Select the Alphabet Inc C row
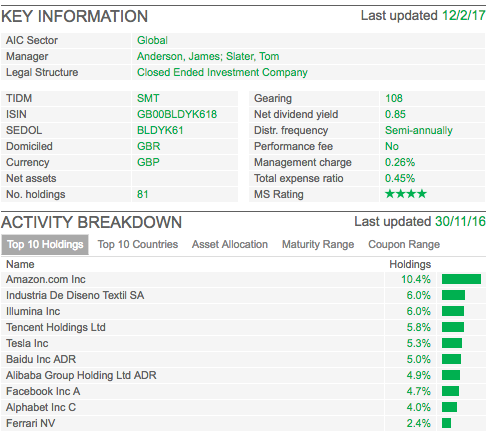This screenshot has width=501, height=437. [x=243, y=407]
